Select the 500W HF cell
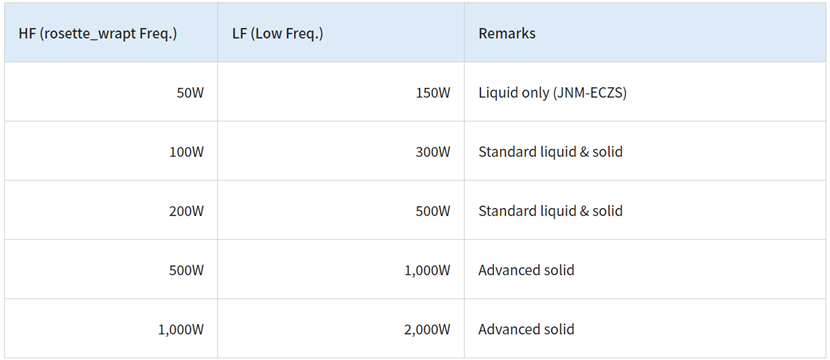Viewport: 830px width, 360px height. tap(111, 270)
